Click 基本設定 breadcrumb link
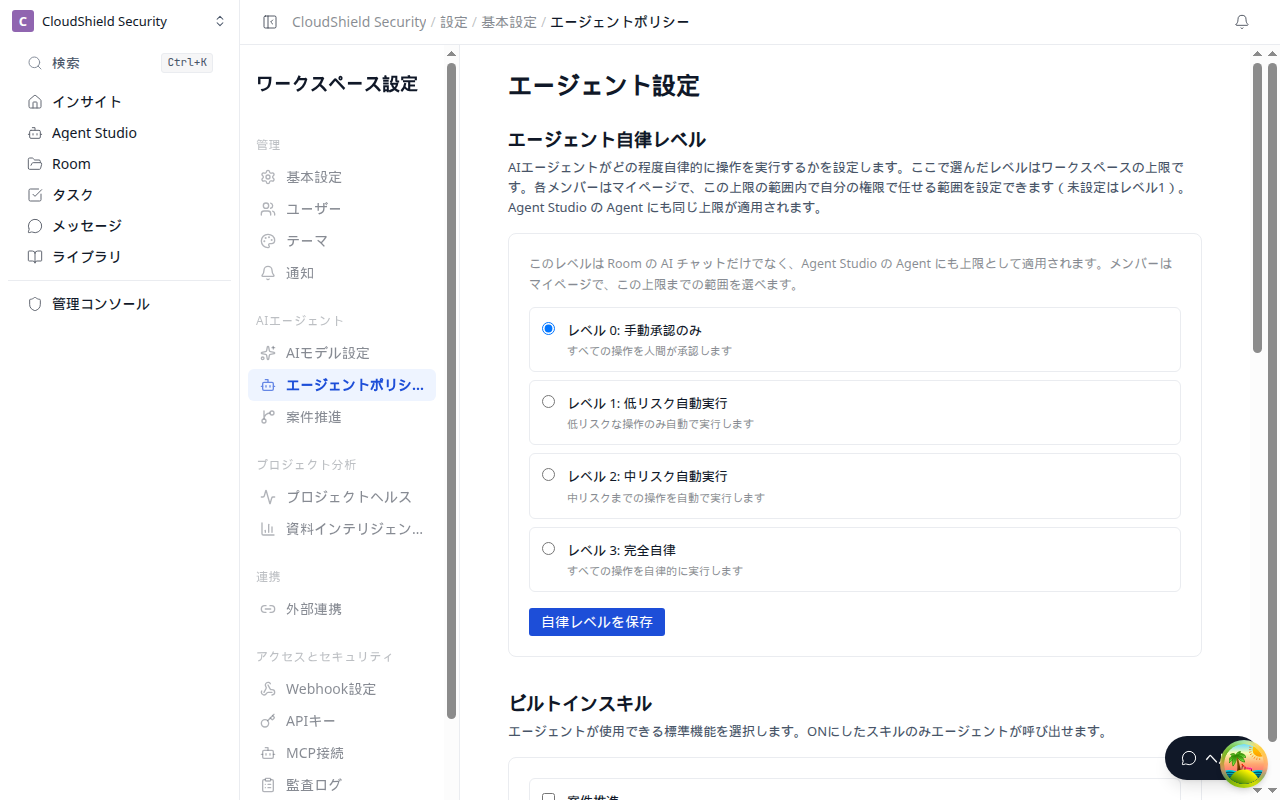This screenshot has height=800, width=1280. (x=509, y=22)
